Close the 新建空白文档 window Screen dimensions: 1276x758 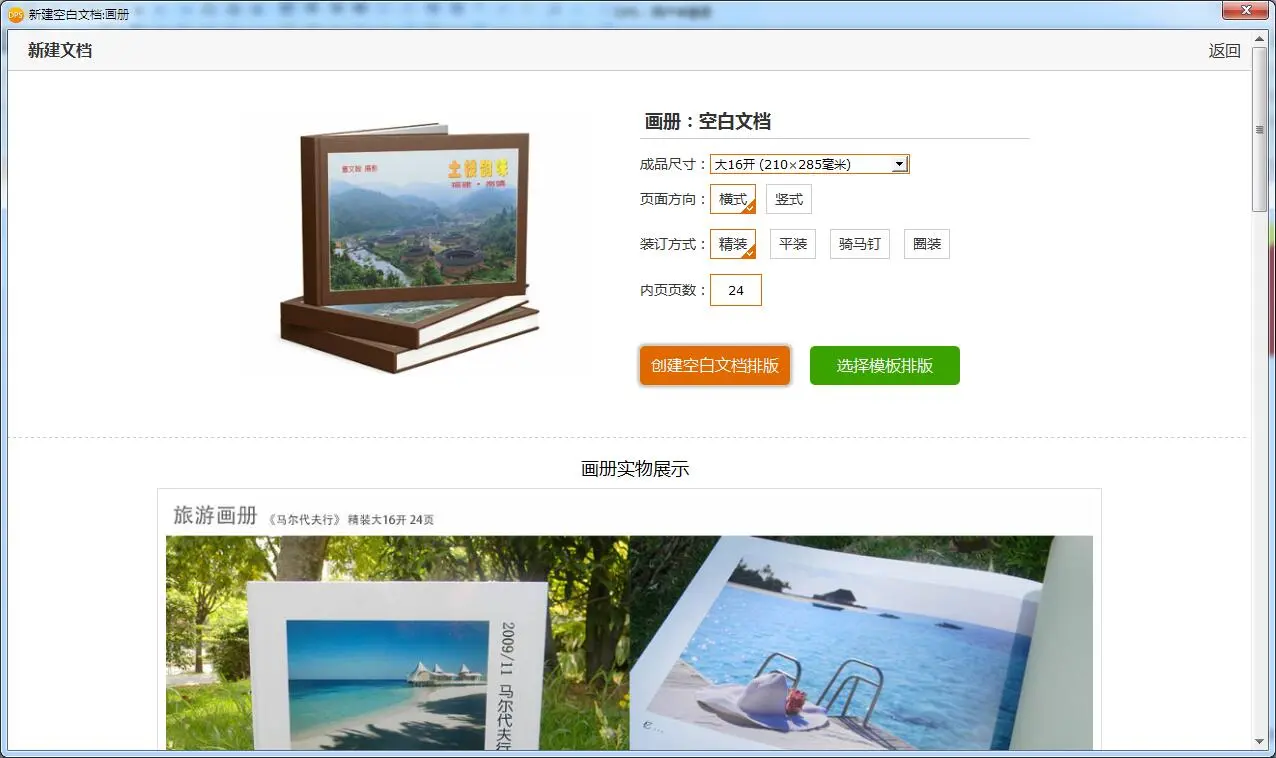[x=1246, y=10]
